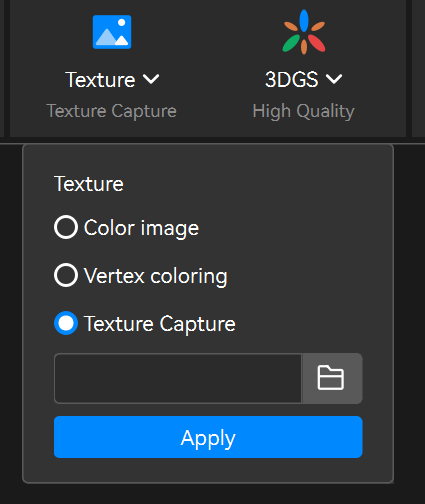Select the Vertex coloring radio button

click(x=66, y=275)
